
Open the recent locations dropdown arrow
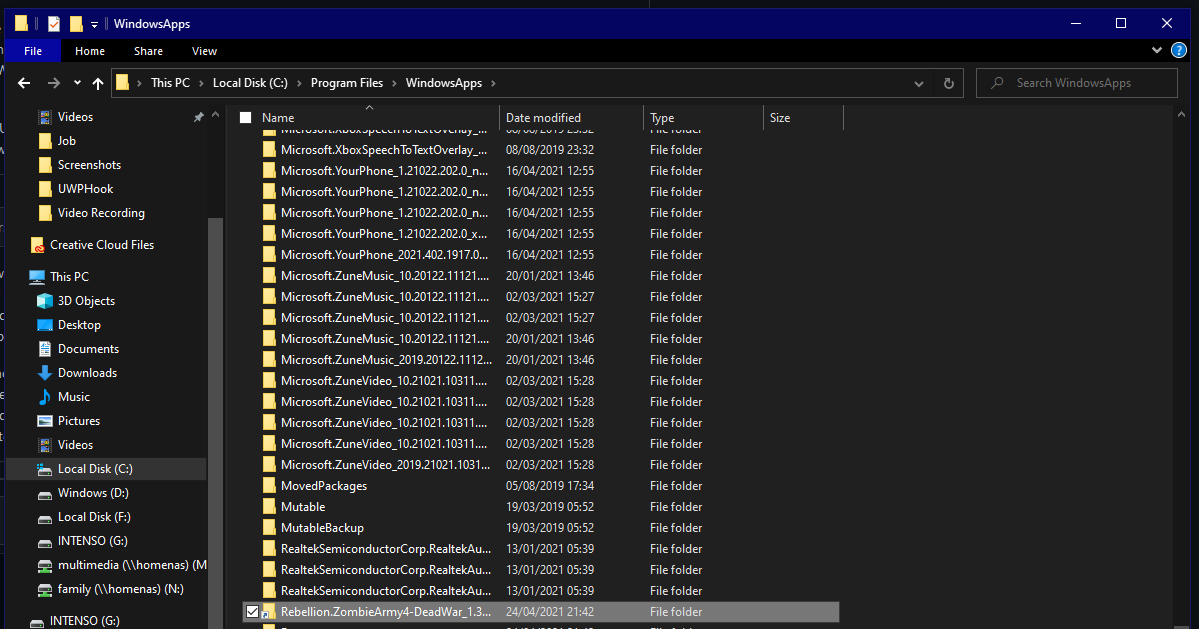[x=77, y=83]
